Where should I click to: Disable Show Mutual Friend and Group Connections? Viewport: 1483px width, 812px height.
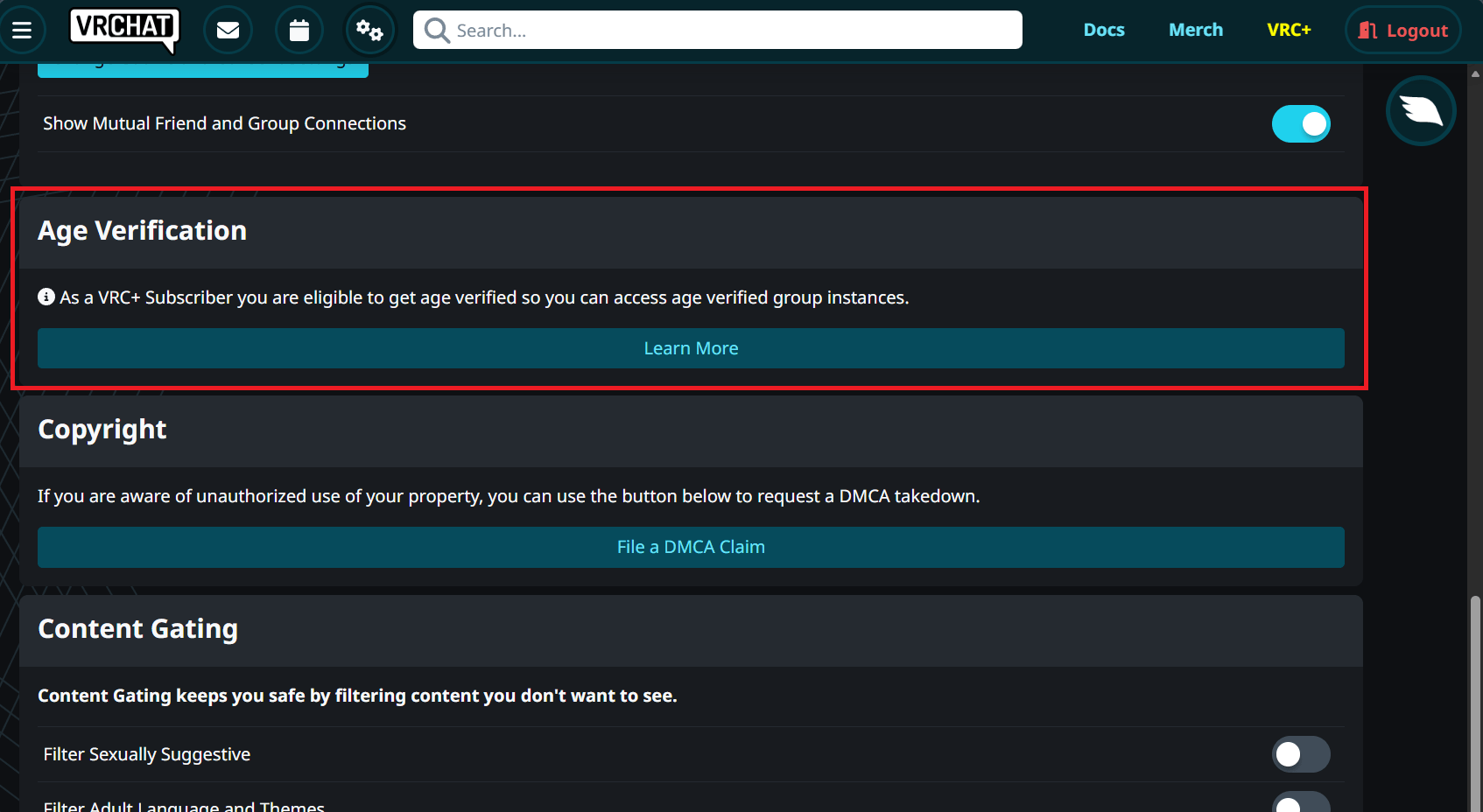click(x=1301, y=124)
